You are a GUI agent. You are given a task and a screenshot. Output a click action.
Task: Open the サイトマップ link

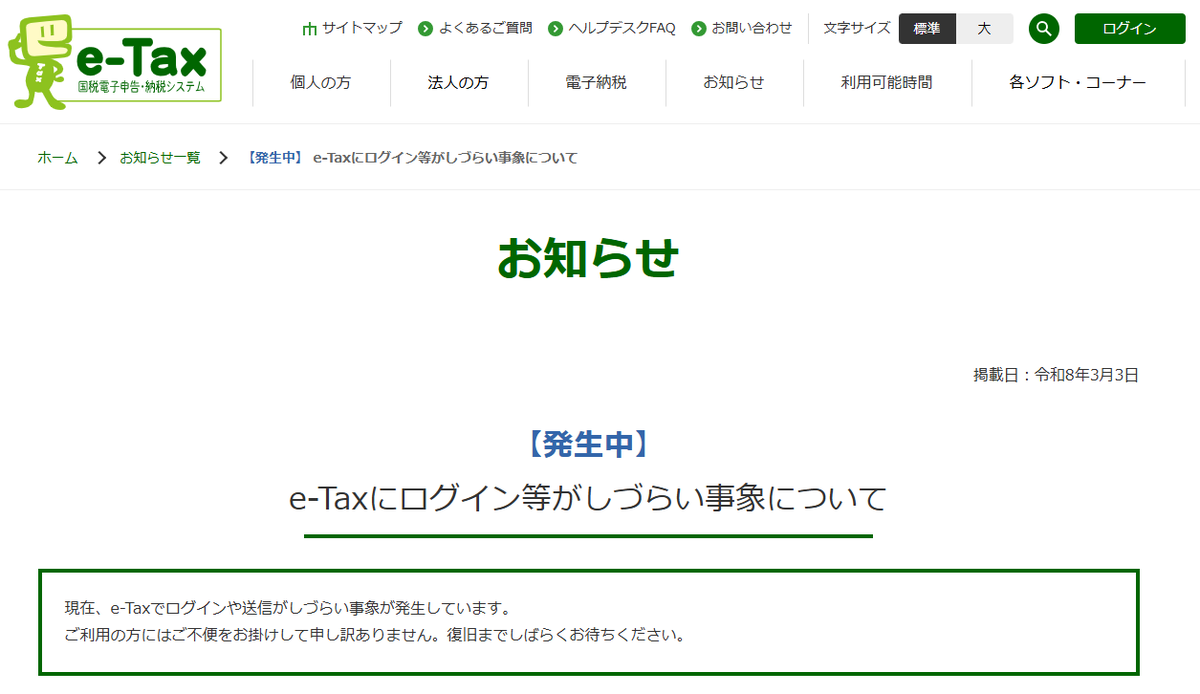point(362,28)
